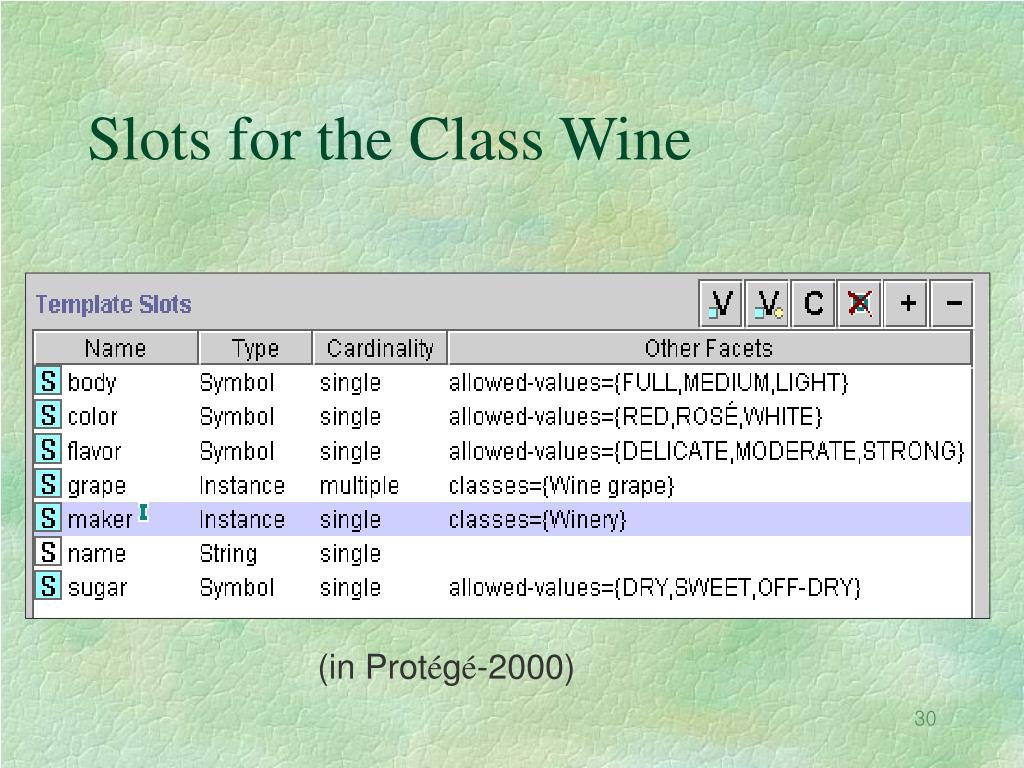Select the color slot row
1024x768 pixels.
click(502, 416)
